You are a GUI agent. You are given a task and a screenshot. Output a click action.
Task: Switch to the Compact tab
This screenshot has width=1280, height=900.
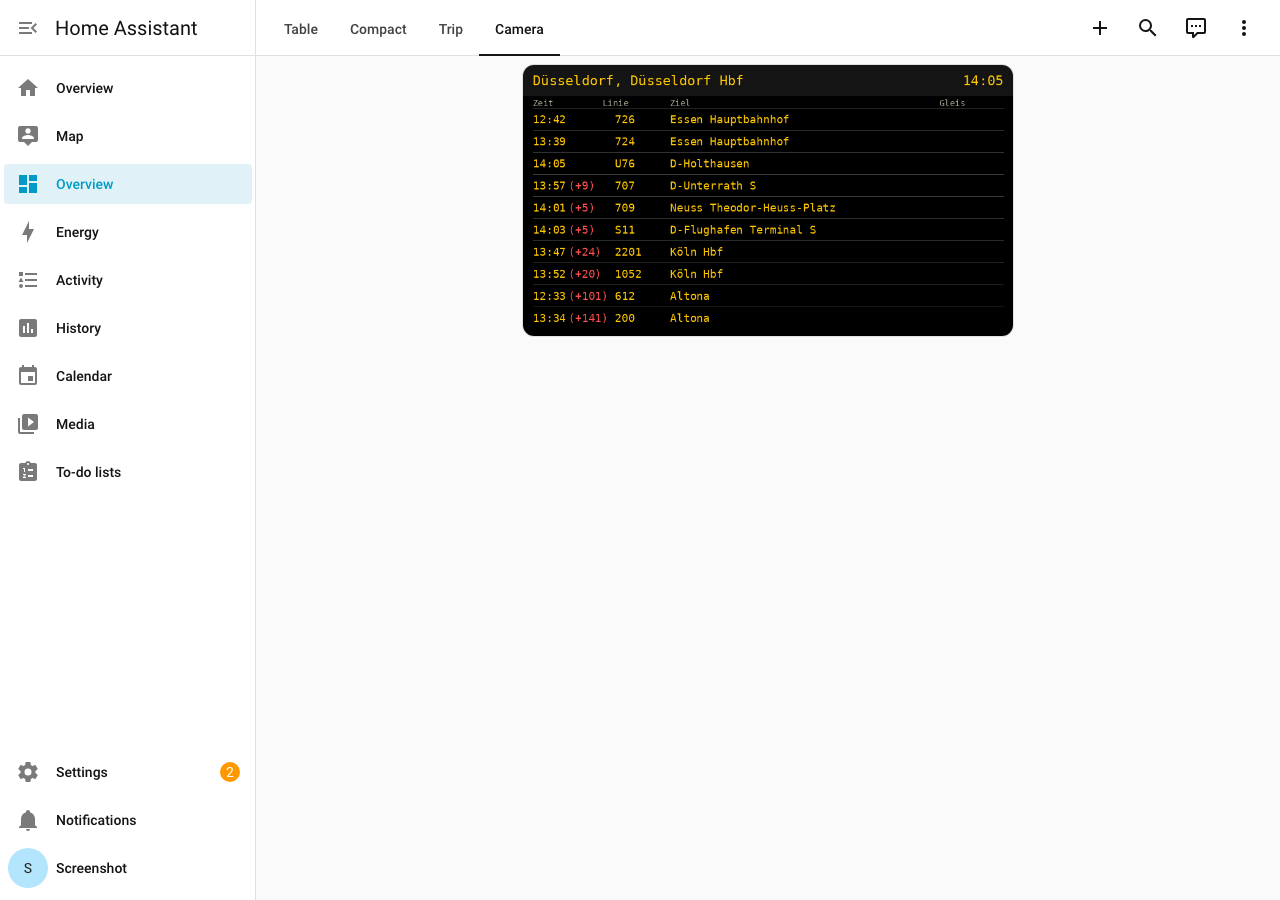click(x=378, y=29)
